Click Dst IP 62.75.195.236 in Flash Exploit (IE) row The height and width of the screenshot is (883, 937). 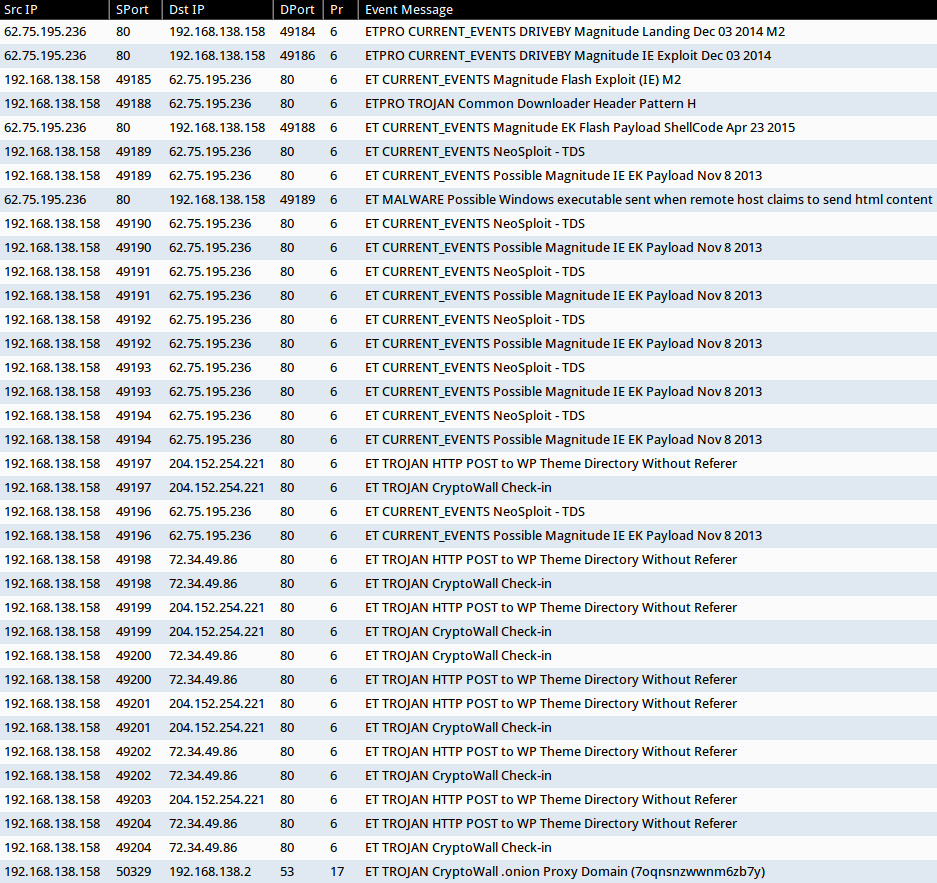pos(210,79)
